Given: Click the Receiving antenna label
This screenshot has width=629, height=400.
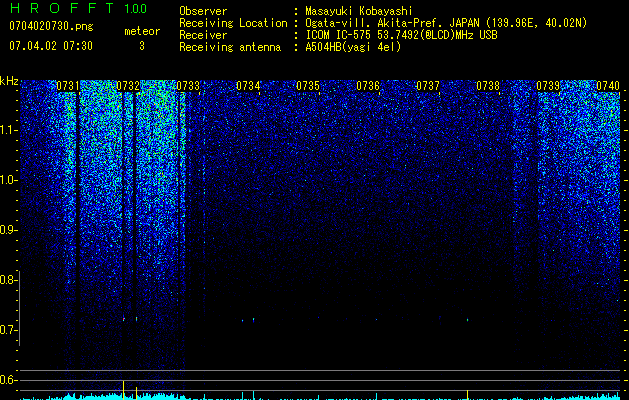Looking at the screenshot, I should [230, 47].
